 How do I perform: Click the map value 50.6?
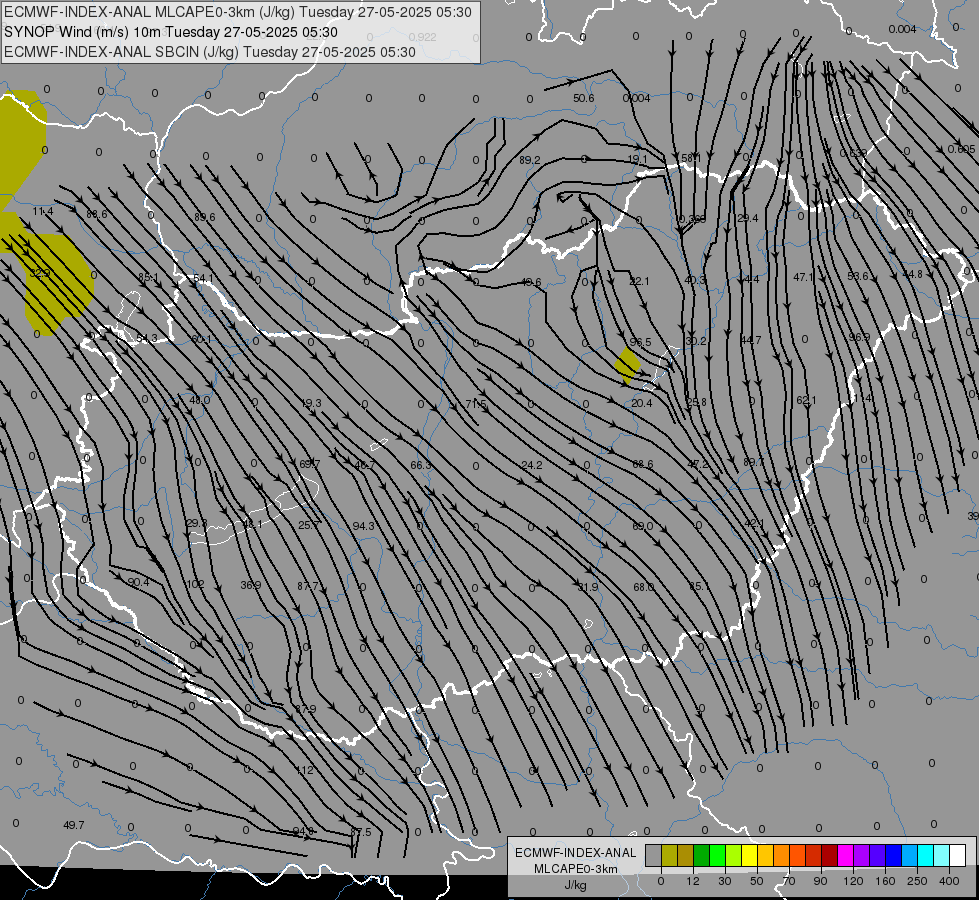583,98
